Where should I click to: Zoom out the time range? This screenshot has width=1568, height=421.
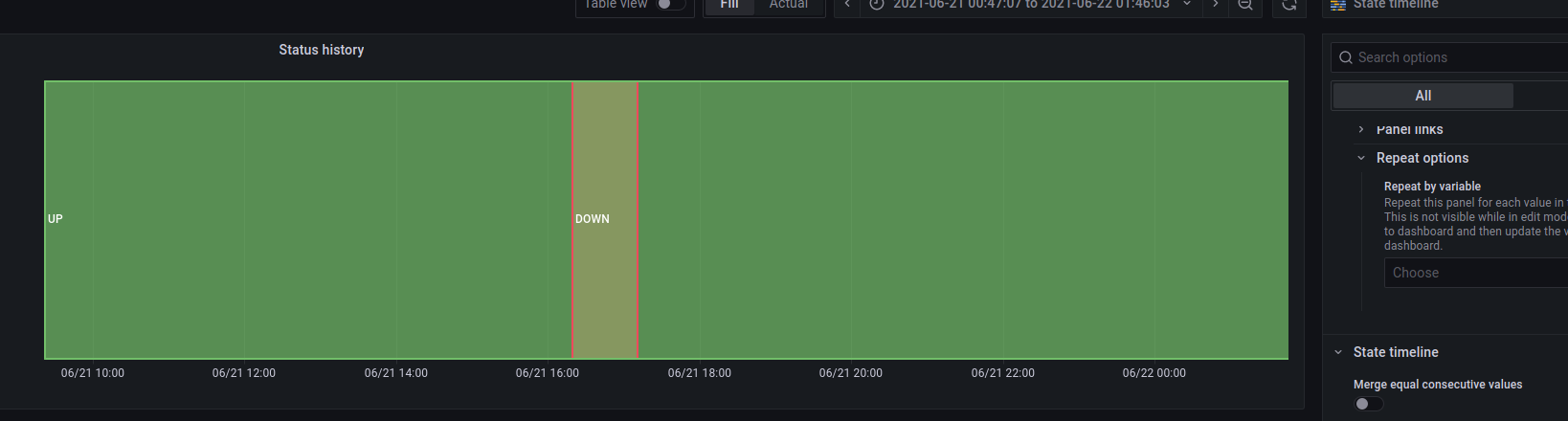[x=1245, y=5]
